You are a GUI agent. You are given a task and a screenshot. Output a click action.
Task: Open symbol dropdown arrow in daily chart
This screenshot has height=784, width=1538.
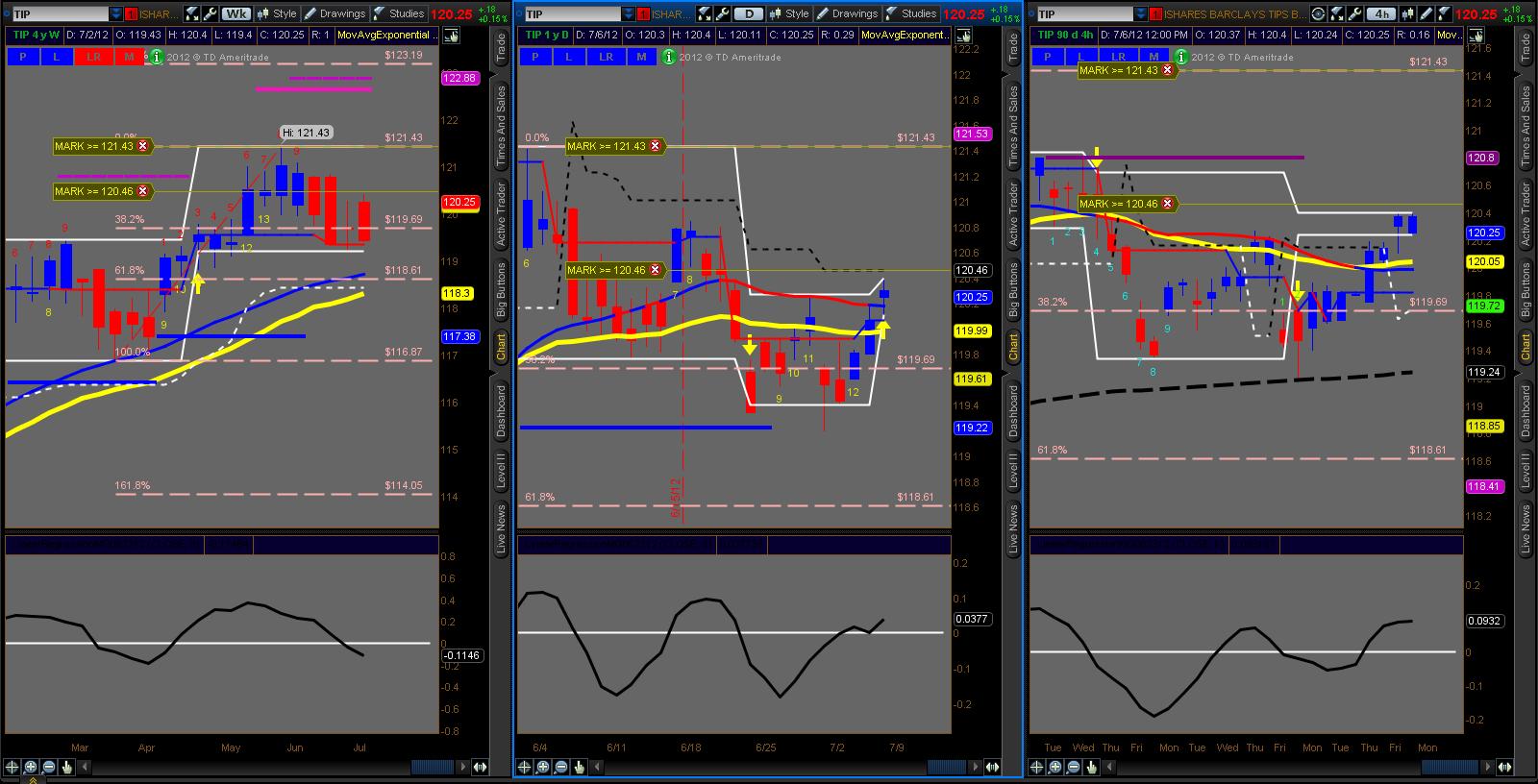tap(629, 14)
